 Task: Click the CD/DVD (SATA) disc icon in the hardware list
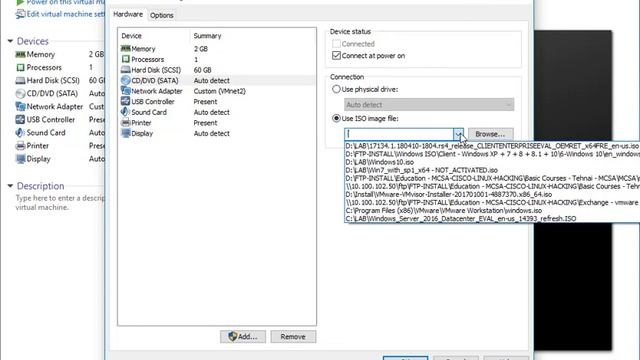pyautogui.click(x=126, y=80)
